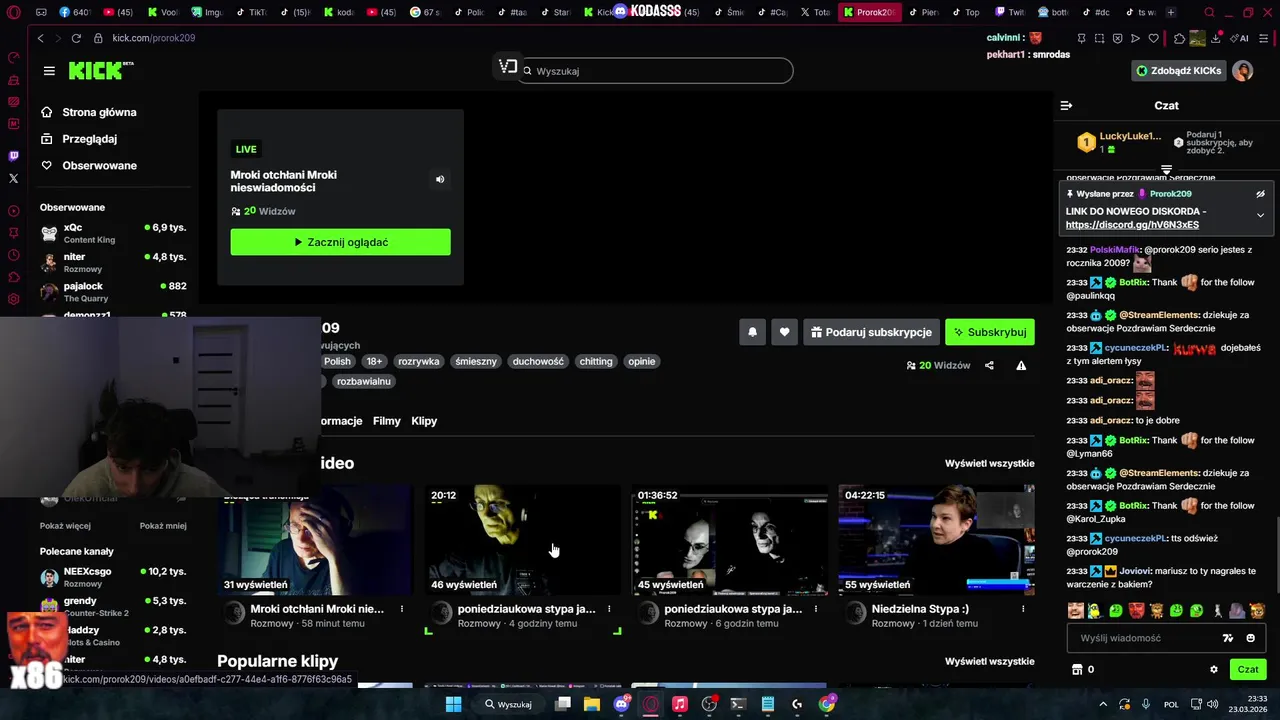The height and width of the screenshot is (720, 1280).
Task: Toggle the notification bell for prorok209
Action: 752,332
